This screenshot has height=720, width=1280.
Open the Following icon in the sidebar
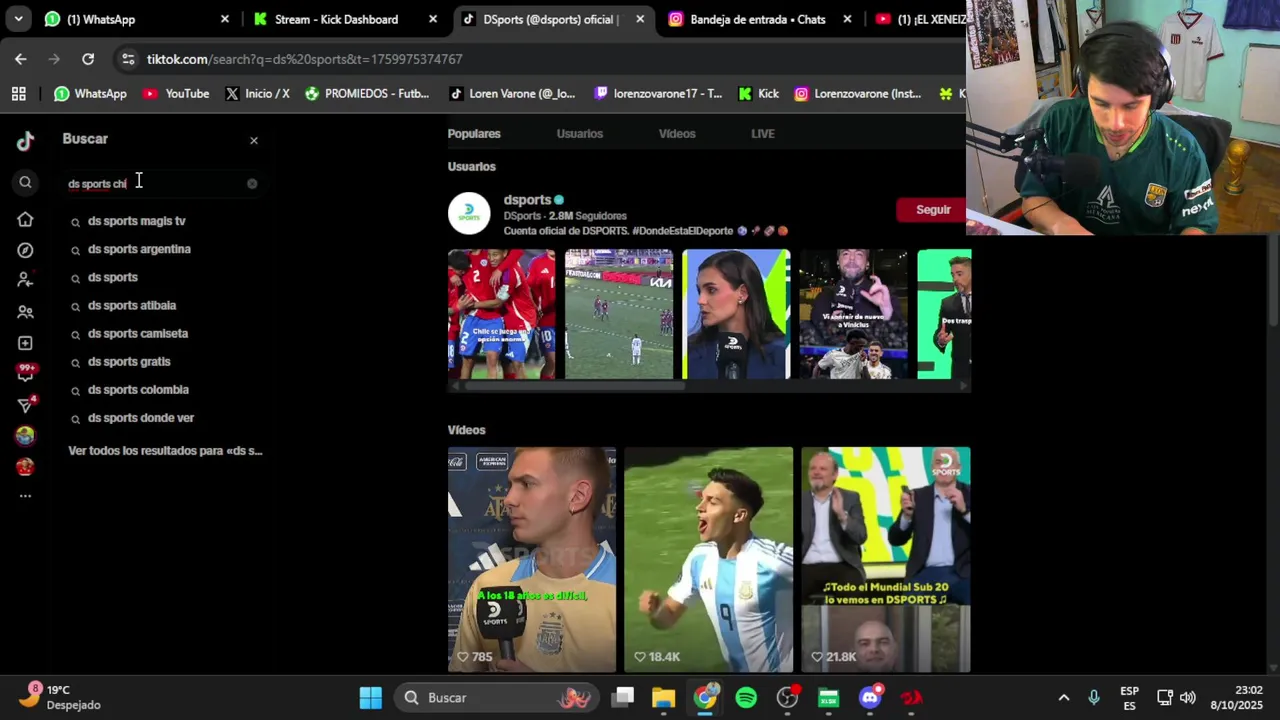point(25,281)
